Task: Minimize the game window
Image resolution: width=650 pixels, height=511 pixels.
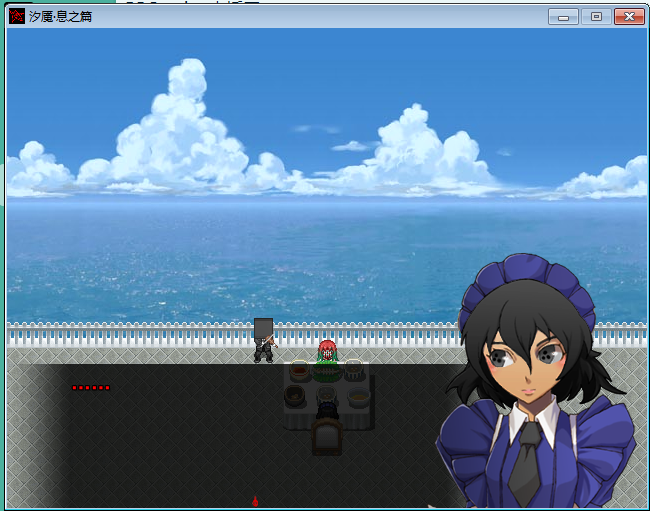Action: click(563, 17)
